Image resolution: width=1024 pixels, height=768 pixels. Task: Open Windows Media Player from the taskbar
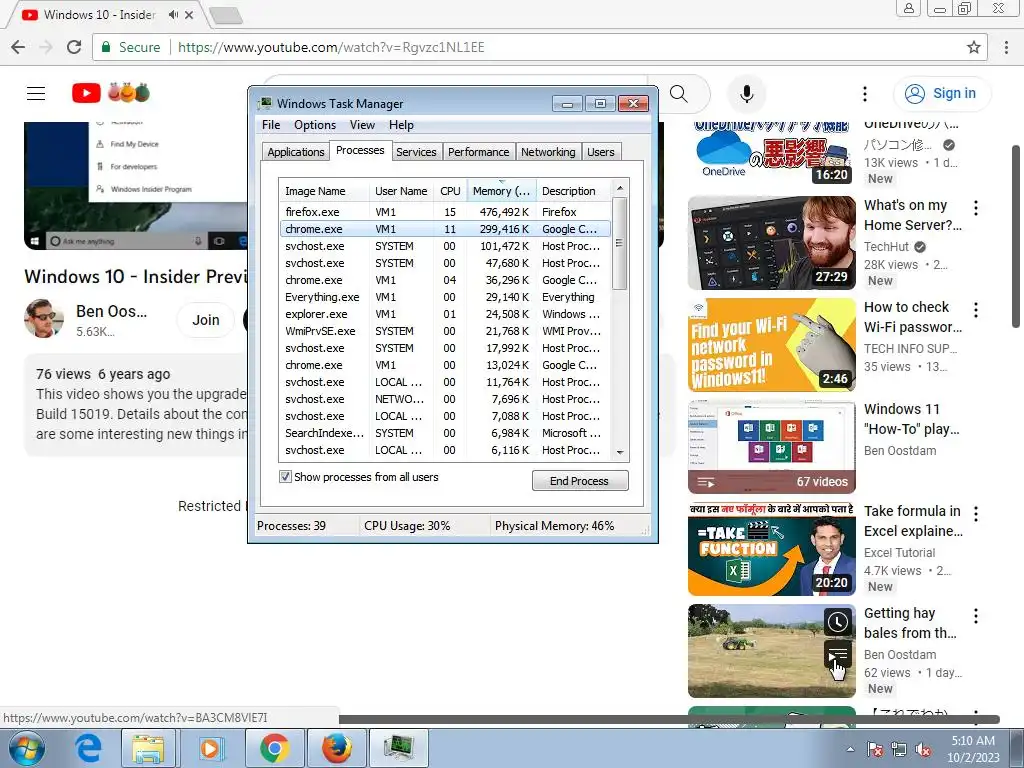coord(210,748)
